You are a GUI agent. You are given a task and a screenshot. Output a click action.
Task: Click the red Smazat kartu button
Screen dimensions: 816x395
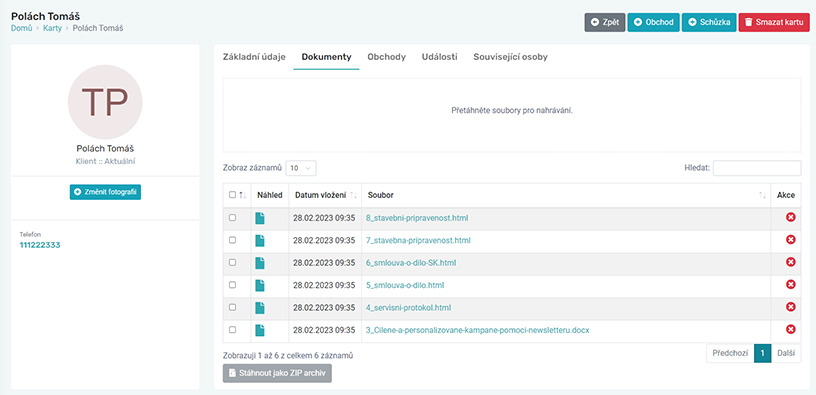[773, 22]
